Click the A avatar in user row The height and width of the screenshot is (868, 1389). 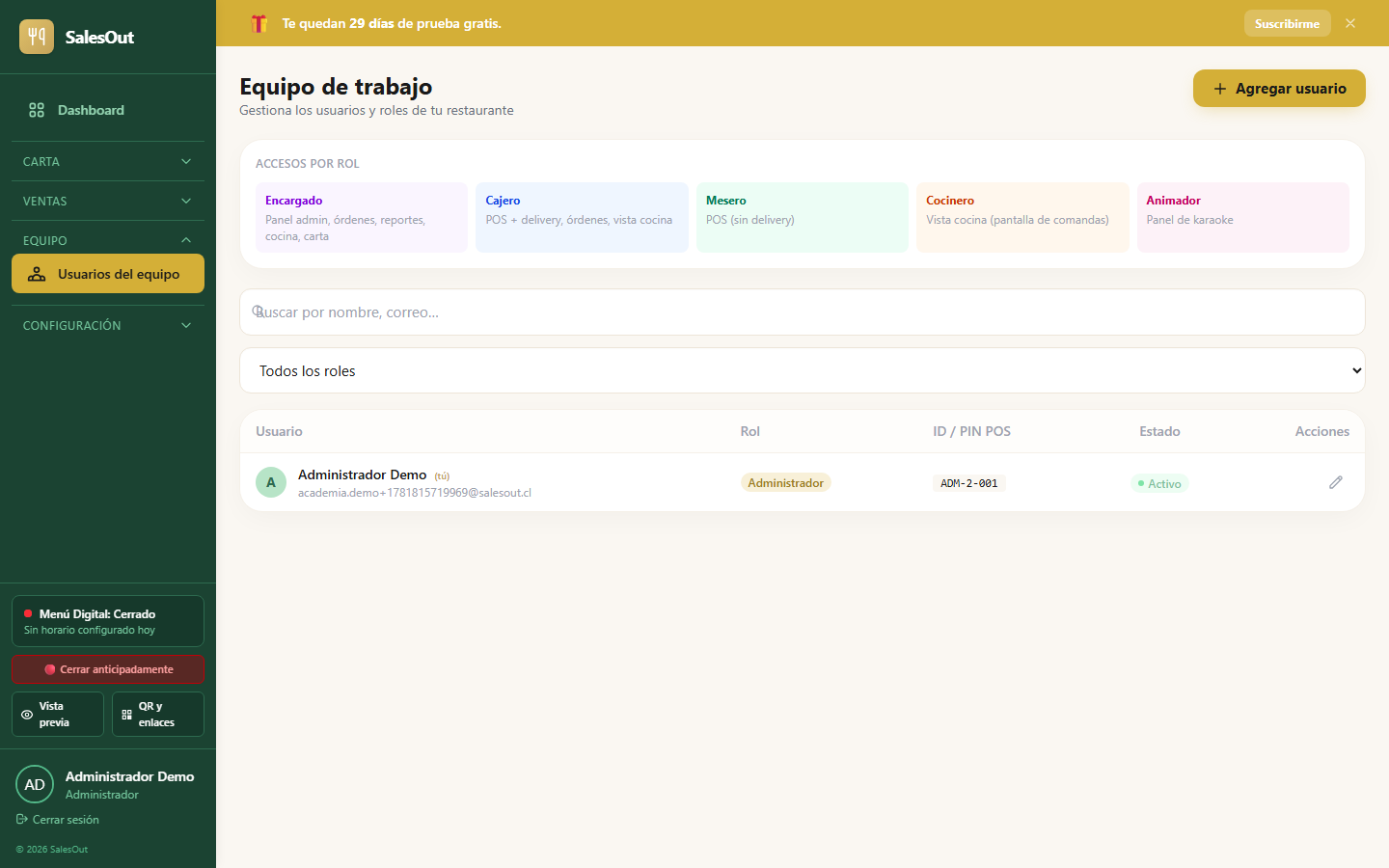[x=271, y=482]
